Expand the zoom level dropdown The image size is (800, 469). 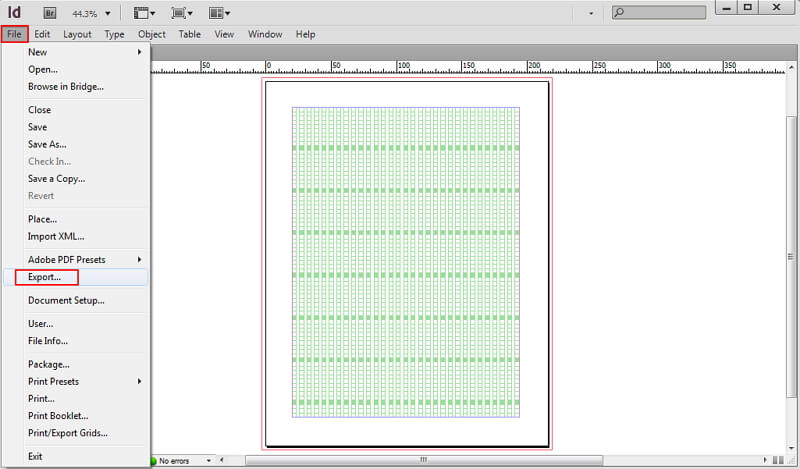point(107,14)
